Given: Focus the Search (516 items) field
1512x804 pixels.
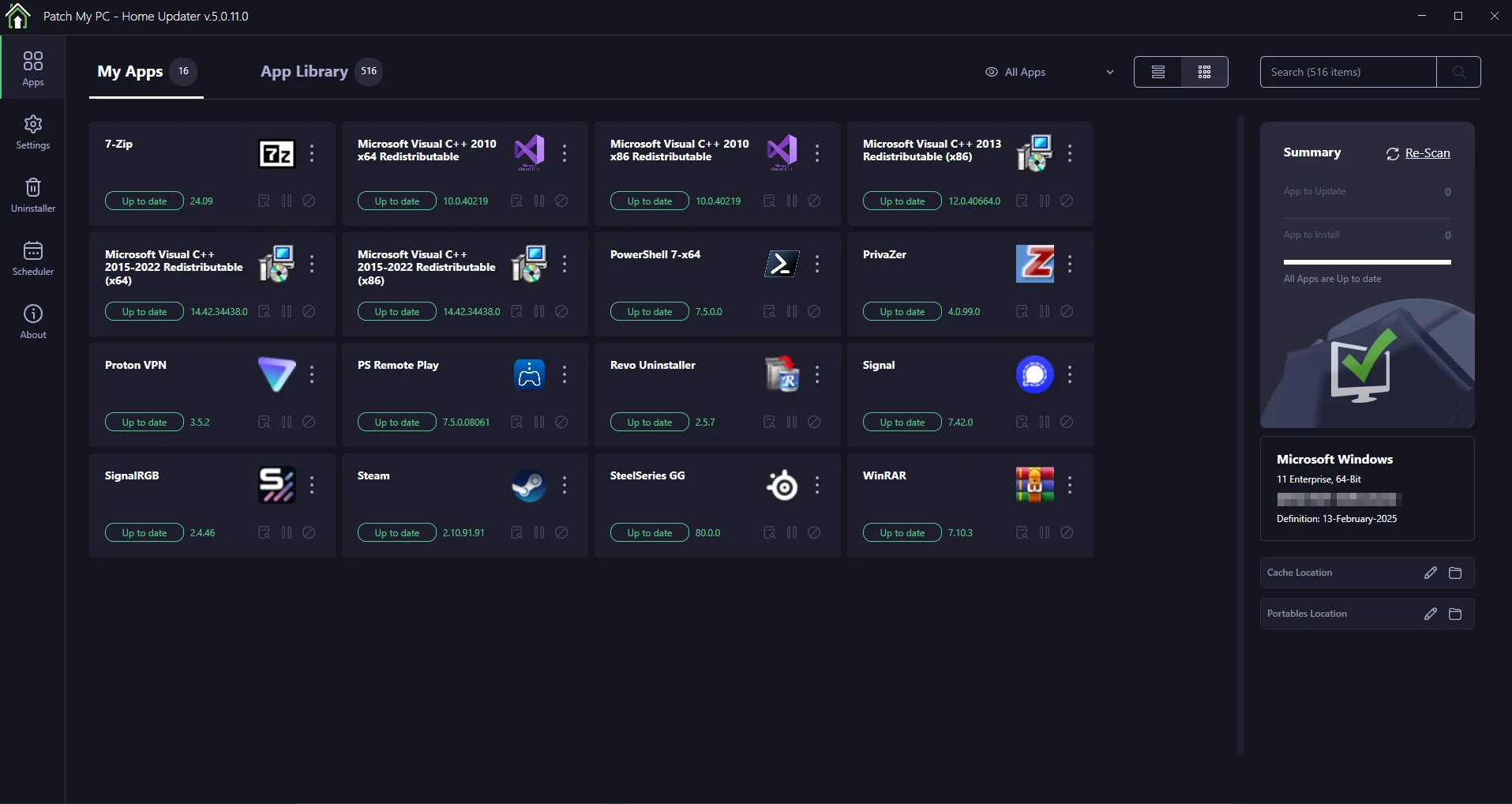Looking at the screenshot, I should click(1349, 72).
